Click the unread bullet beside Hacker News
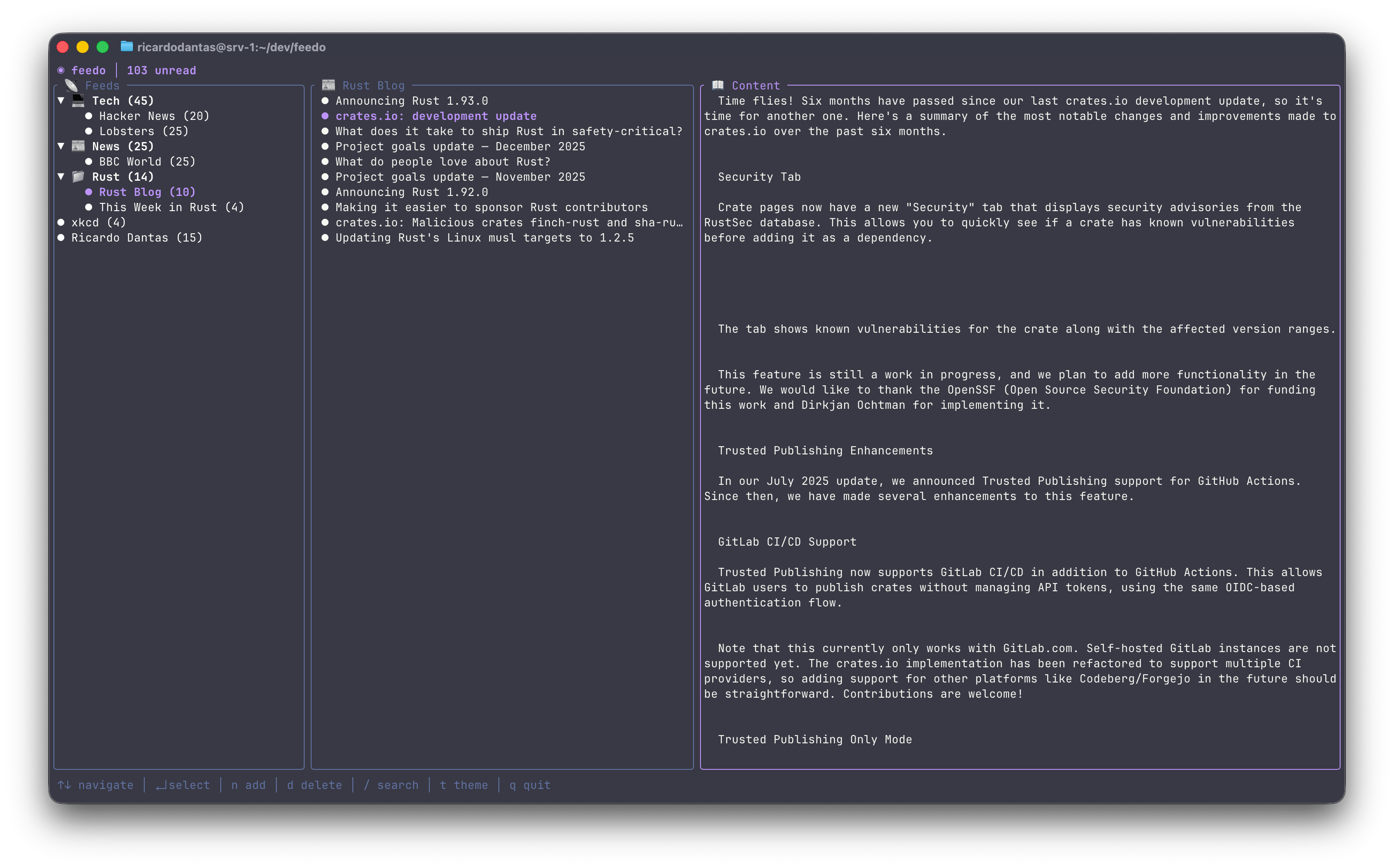1394x868 pixels. pos(88,116)
